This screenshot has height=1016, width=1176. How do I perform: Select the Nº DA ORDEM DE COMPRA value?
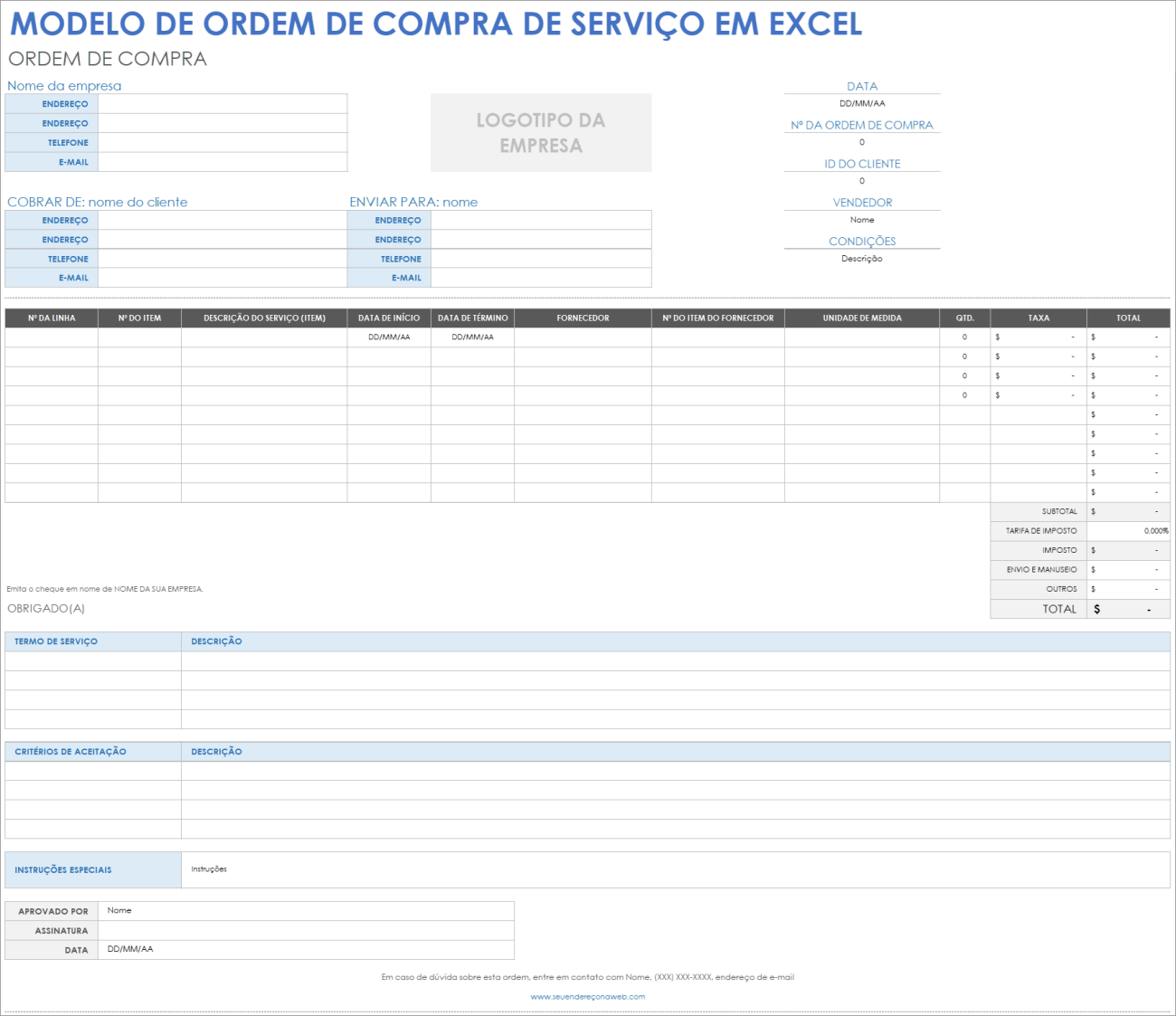[862, 142]
